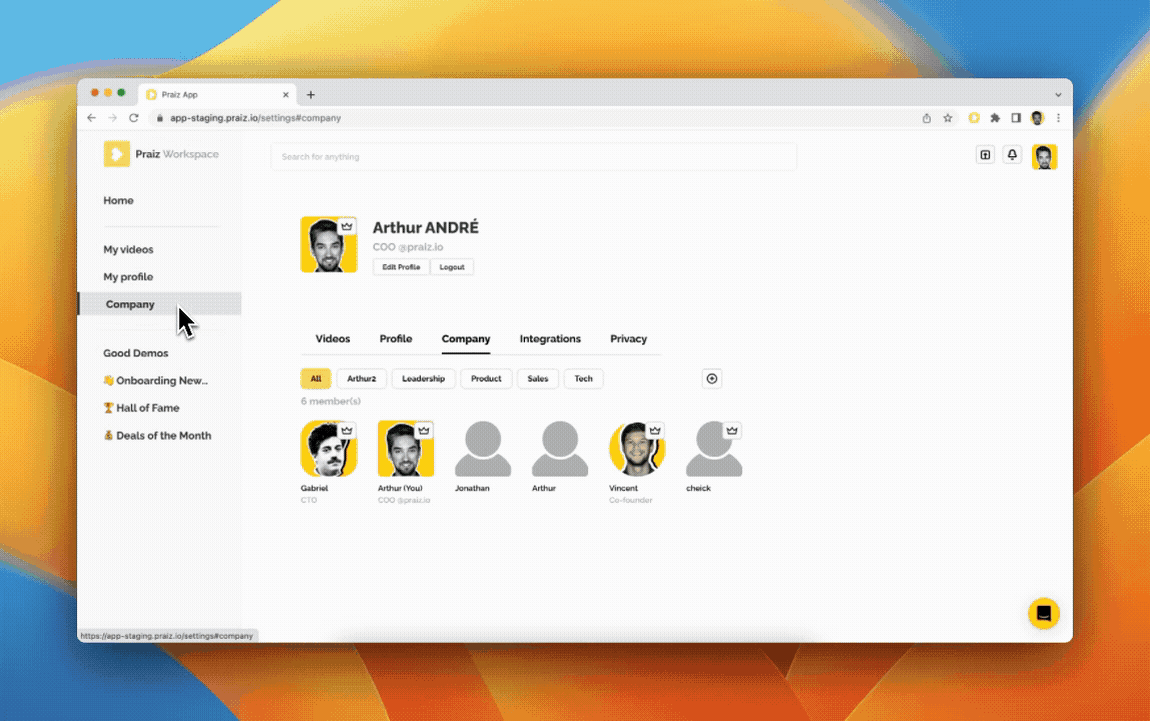Click the browser reload icon
This screenshot has width=1150, height=721.
pos(133,118)
